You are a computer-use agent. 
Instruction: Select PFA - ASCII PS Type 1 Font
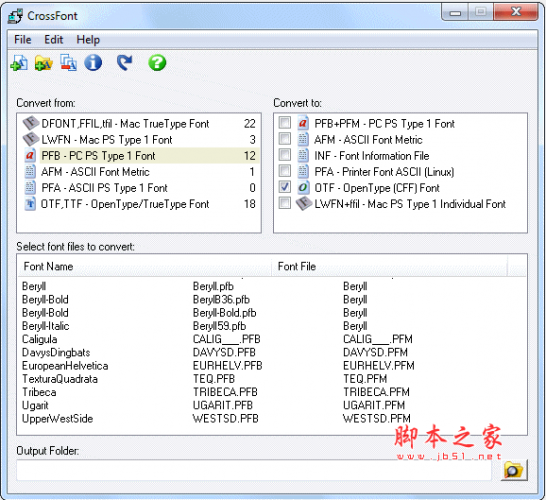[x=139, y=187]
